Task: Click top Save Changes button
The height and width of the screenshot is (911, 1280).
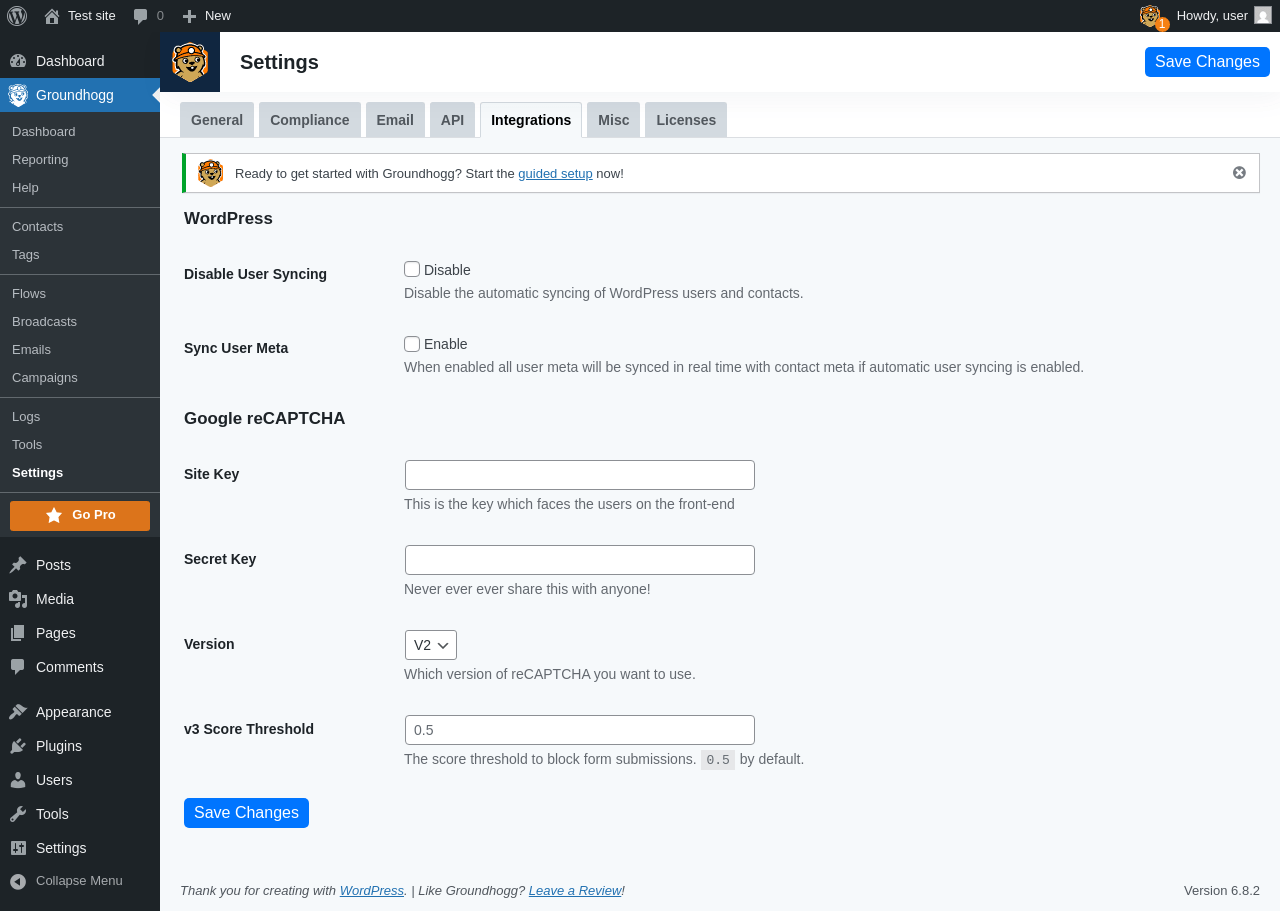Action: [x=1207, y=62]
